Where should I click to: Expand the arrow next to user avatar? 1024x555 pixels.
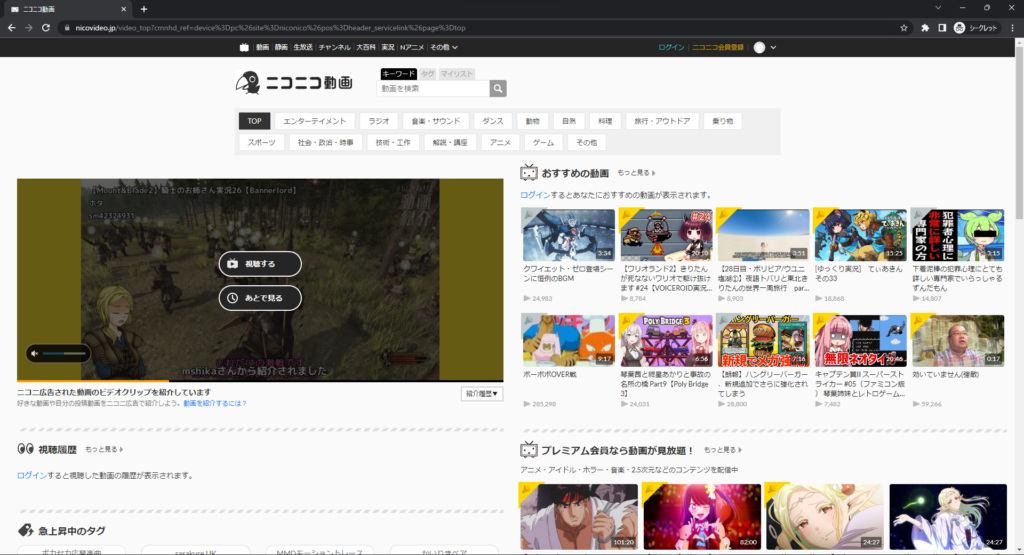click(x=773, y=47)
